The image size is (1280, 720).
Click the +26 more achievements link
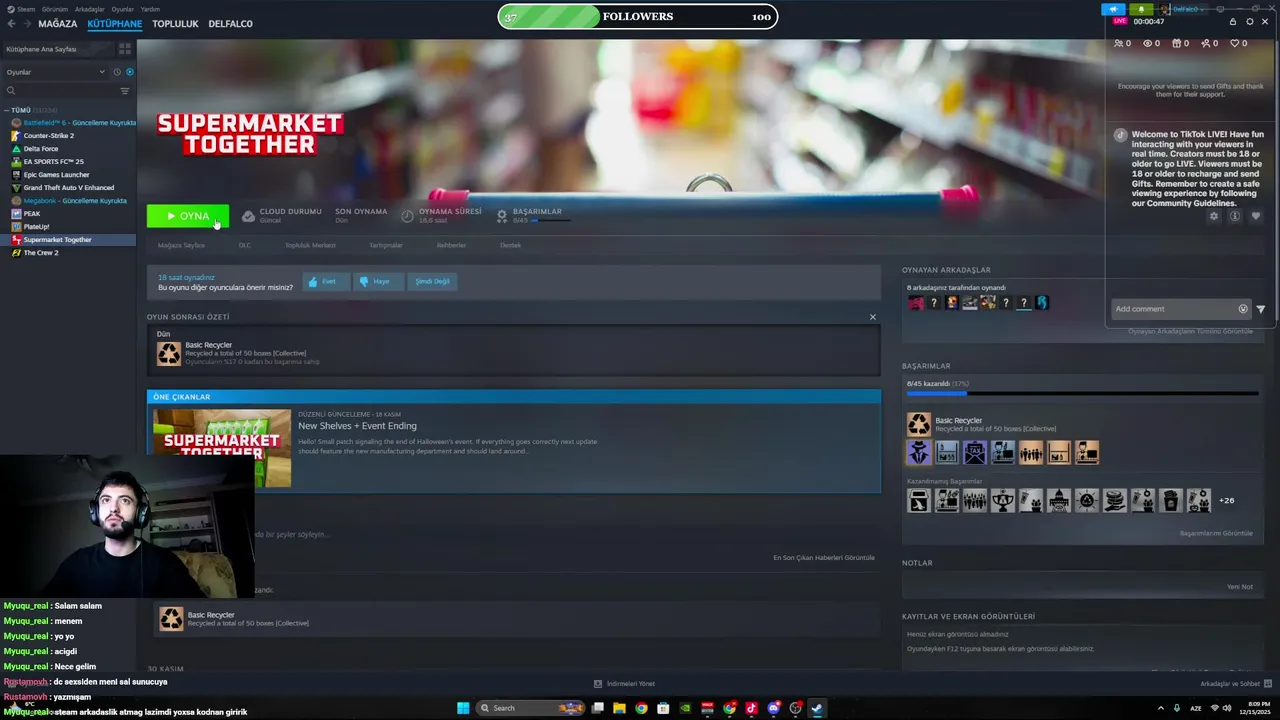tap(1226, 501)
